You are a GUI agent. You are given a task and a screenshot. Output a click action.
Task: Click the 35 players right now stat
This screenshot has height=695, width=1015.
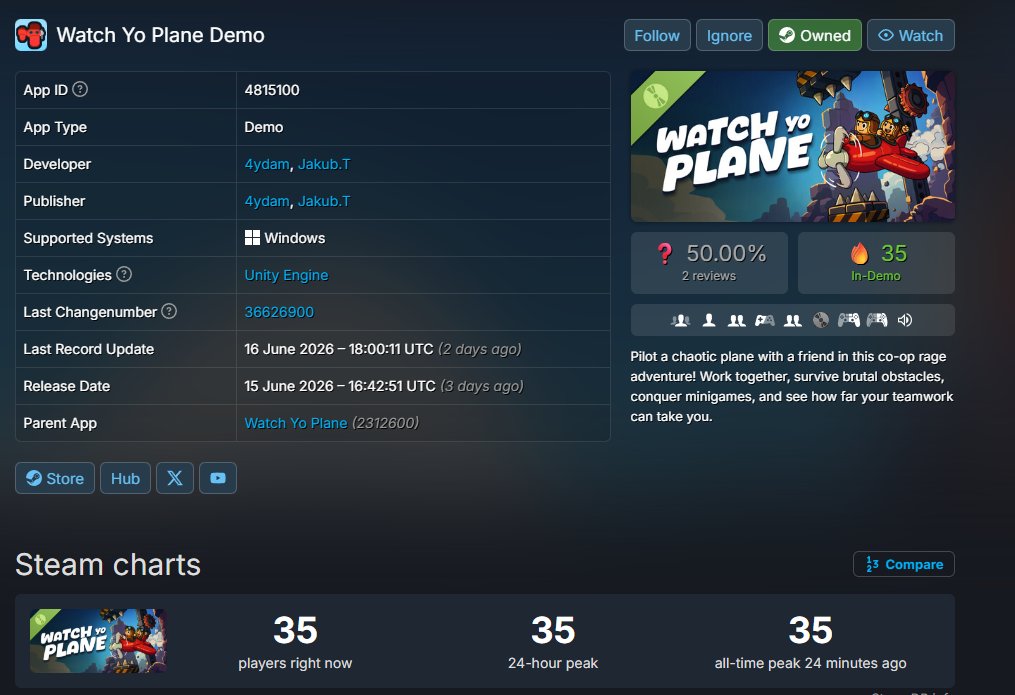click(295, 641)
